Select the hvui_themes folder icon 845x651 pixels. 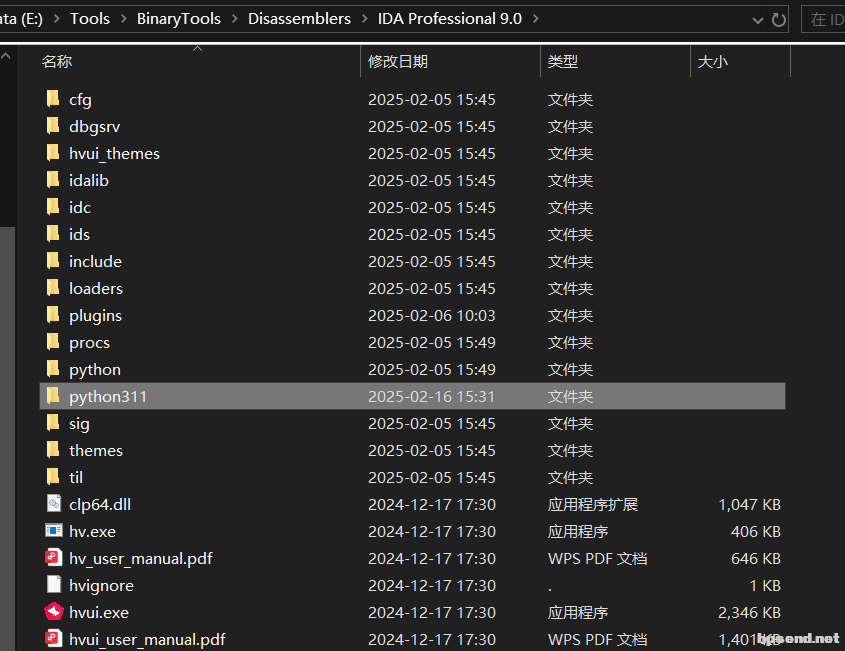coord(53,153)
